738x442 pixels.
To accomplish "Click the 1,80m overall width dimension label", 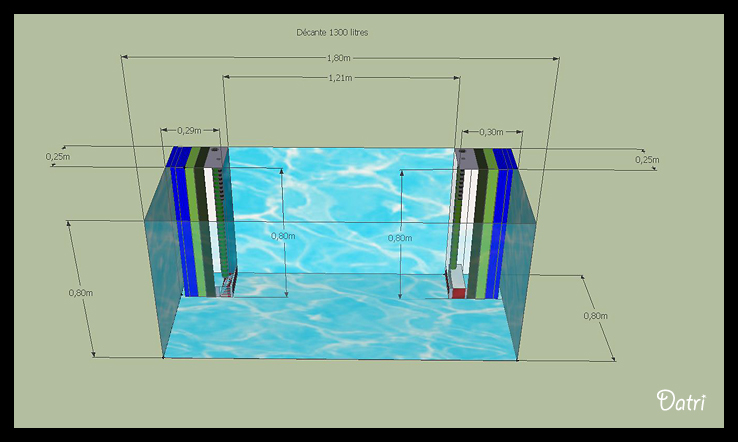I will [338, 58].
